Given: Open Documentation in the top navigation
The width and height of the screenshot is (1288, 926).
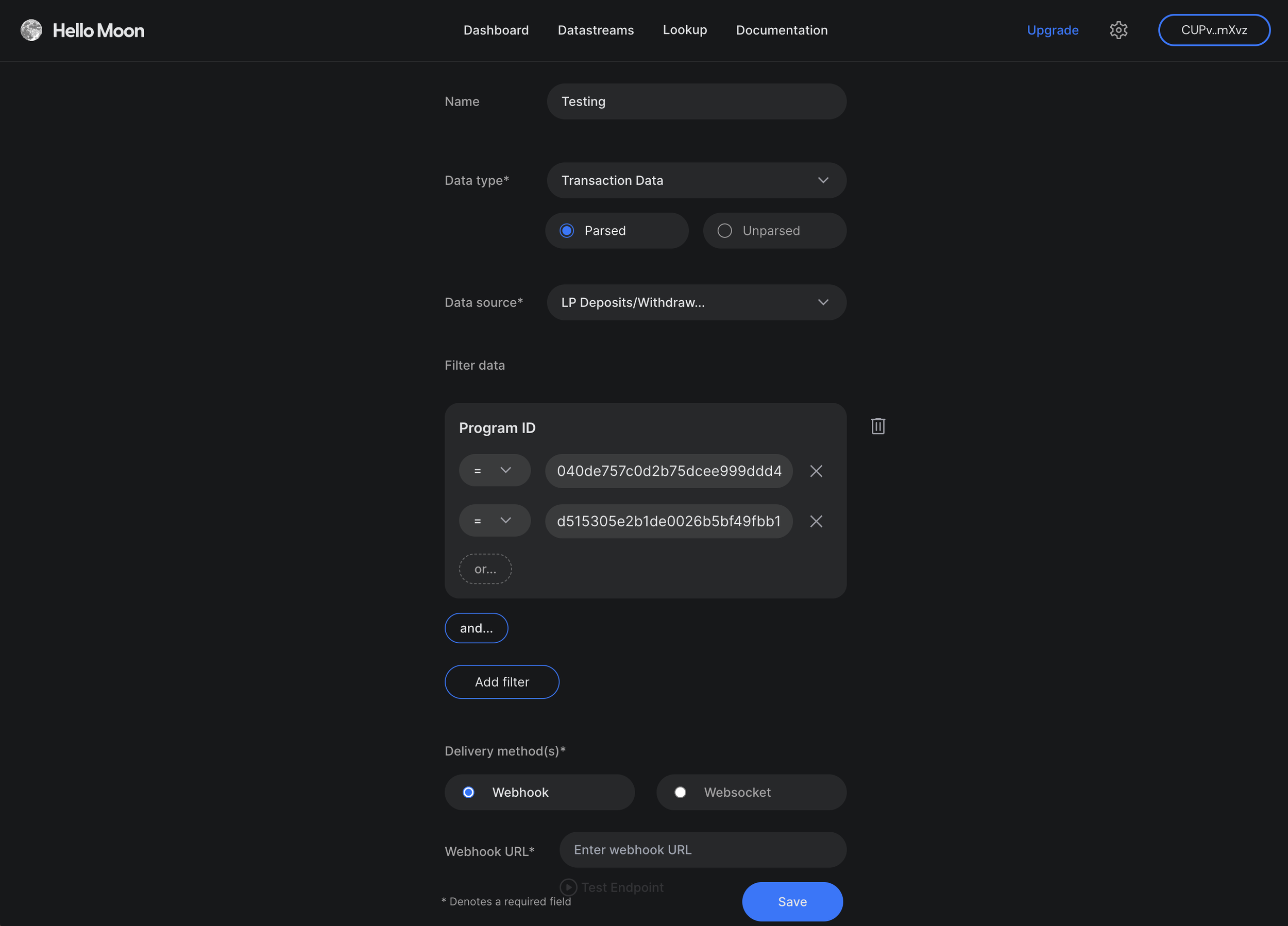Looking at the screenshot, I should (782, 30).
